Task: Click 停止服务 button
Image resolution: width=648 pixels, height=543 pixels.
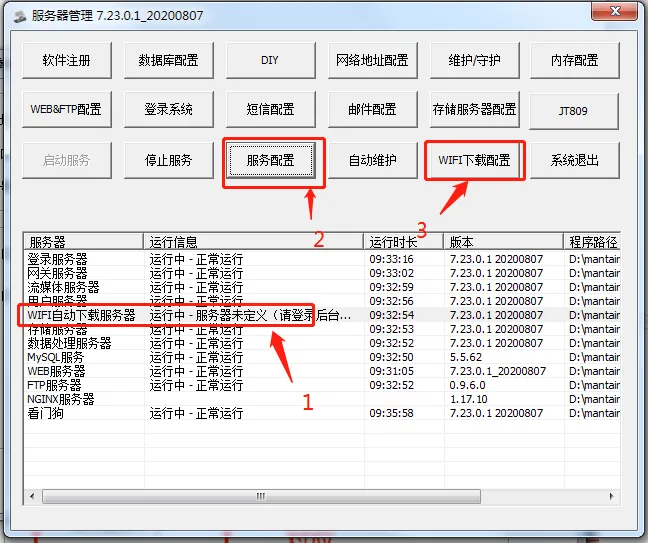Action: 169,160
